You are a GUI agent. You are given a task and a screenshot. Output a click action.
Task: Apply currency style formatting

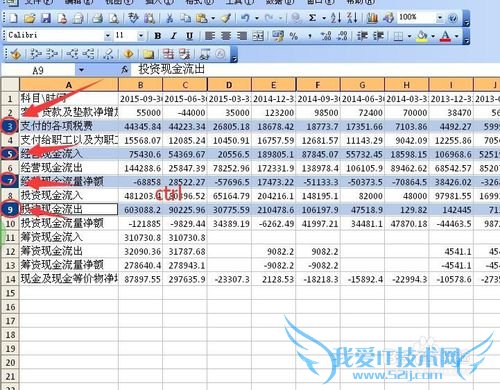(277, 36)
